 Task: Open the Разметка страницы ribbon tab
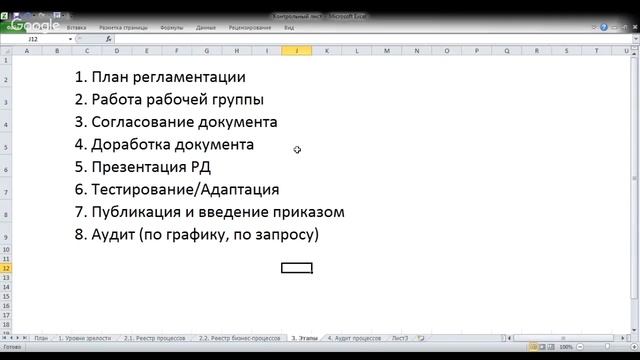pos(124,28)
